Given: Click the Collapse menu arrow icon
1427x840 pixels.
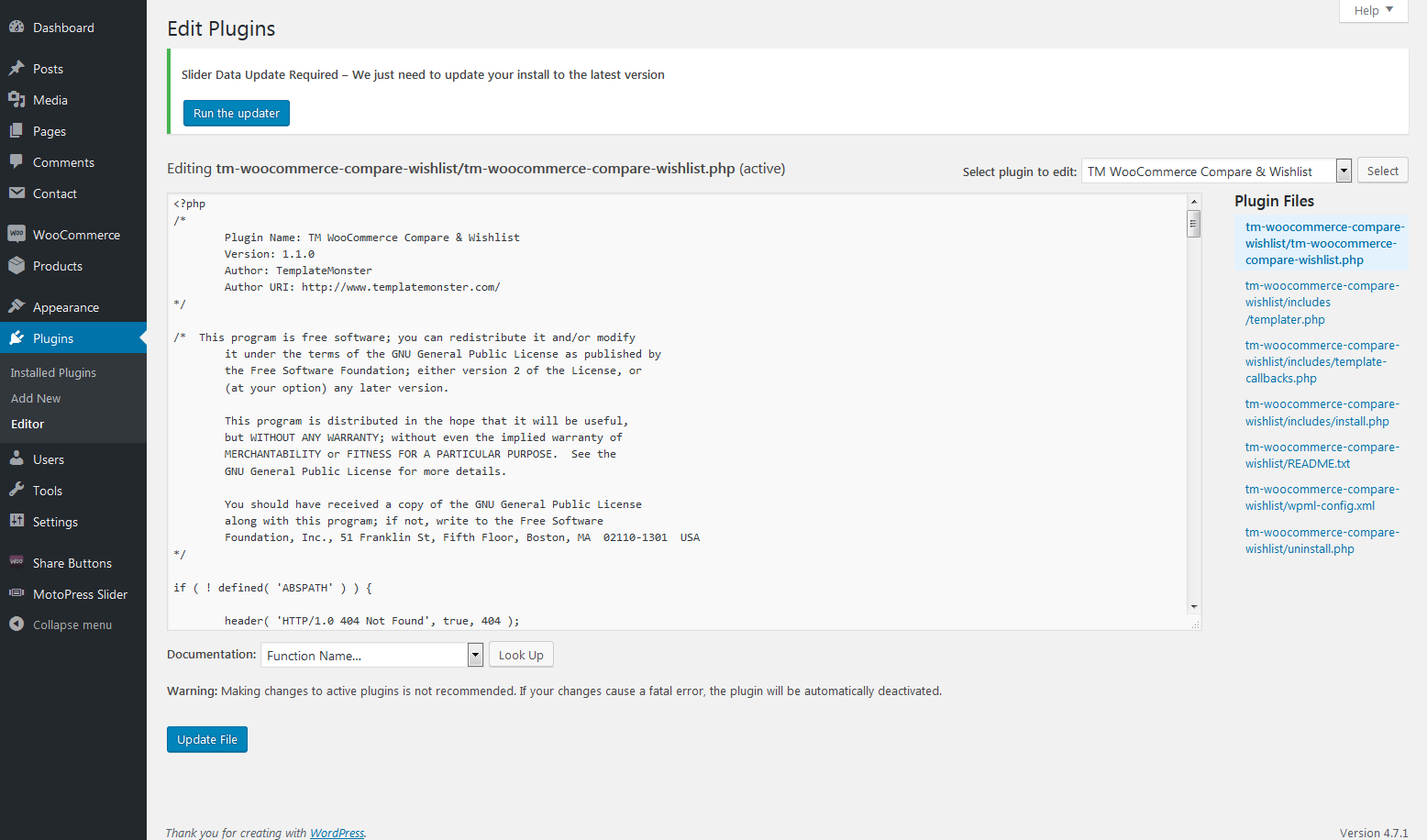Looking at the screenshot, I should [x=17, y=624].
